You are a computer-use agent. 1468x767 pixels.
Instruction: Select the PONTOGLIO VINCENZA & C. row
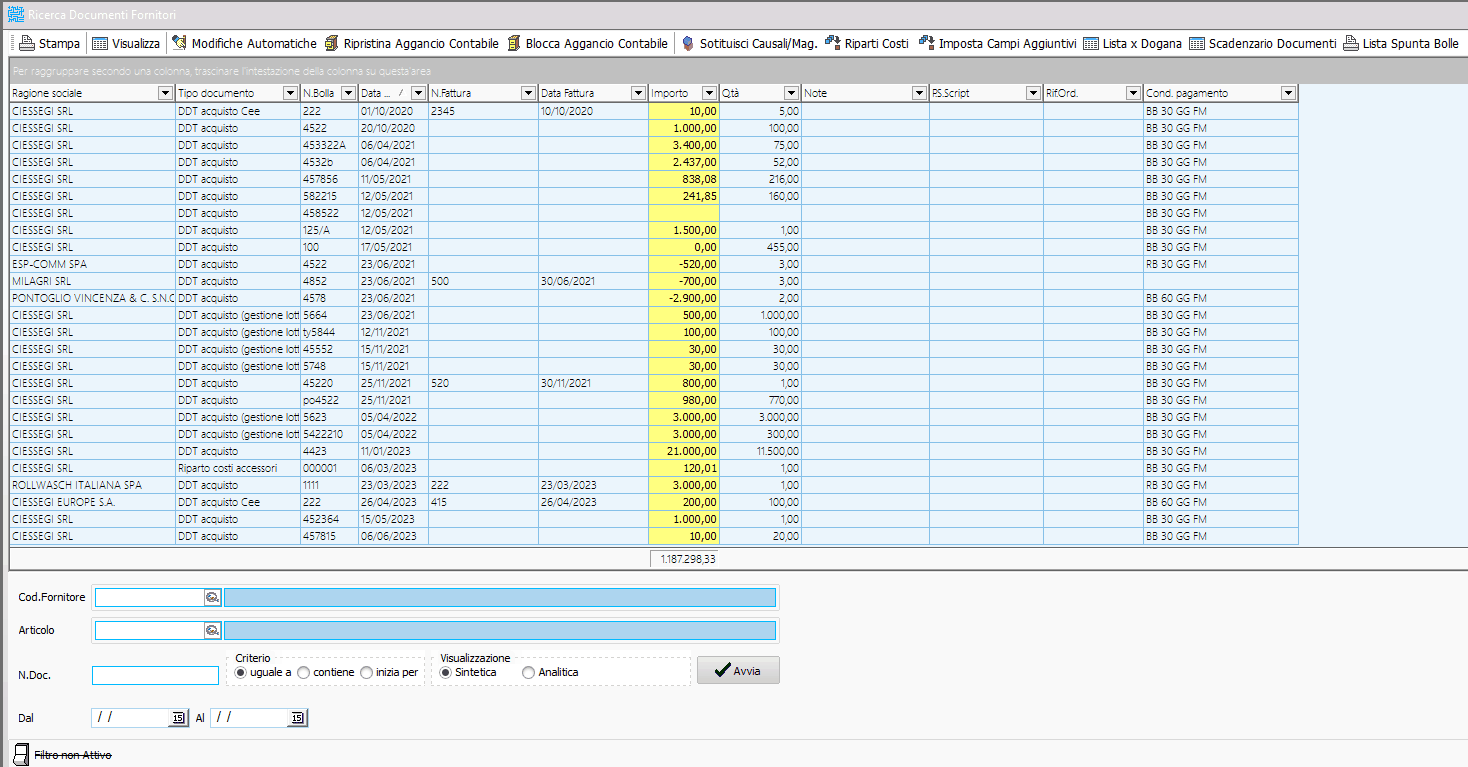[654, 298]
